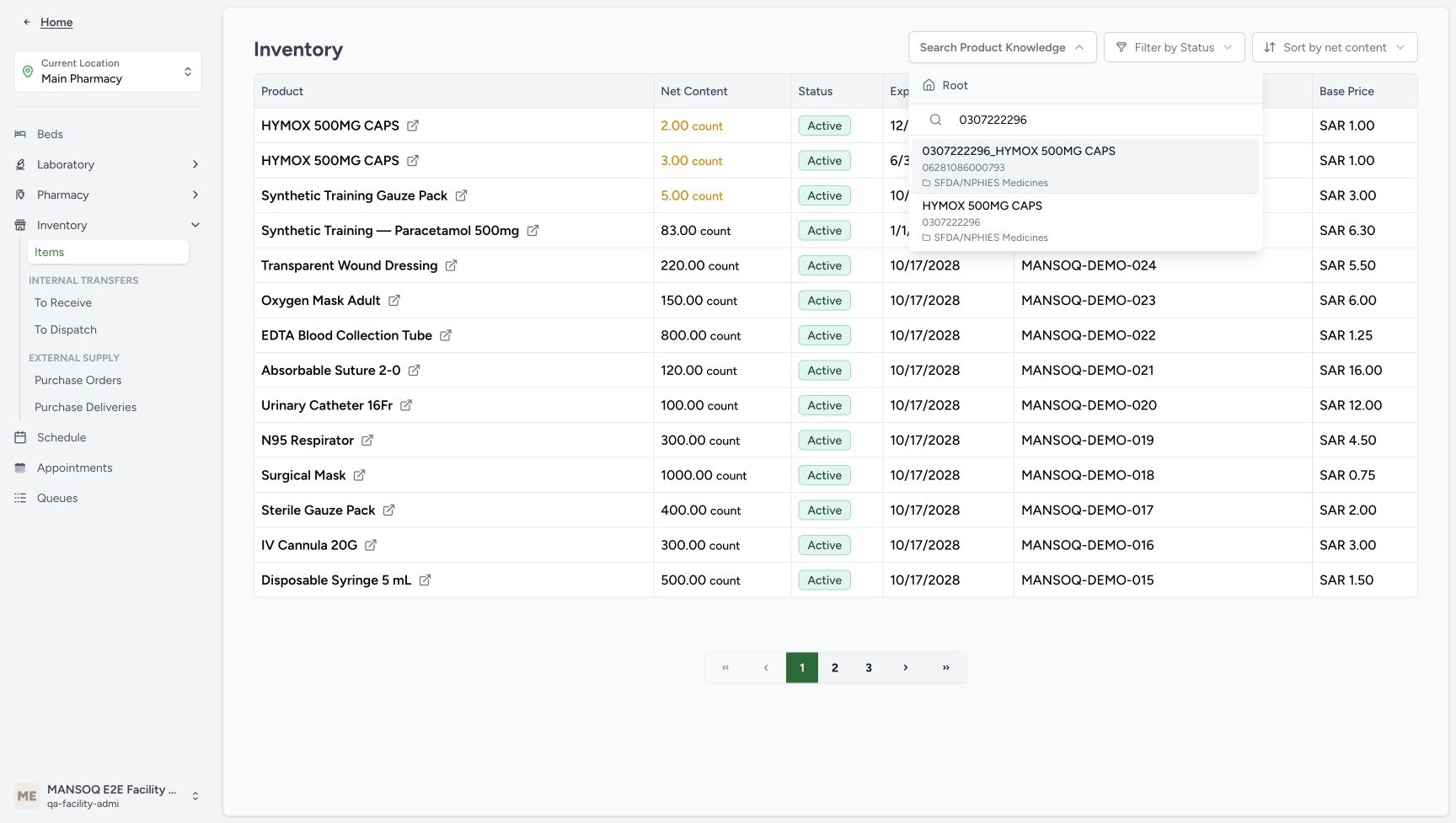Open Sterile Gauze Pack link icon
The width and height of the screenshot is (1456, 823).
click(x=388, y=510)
